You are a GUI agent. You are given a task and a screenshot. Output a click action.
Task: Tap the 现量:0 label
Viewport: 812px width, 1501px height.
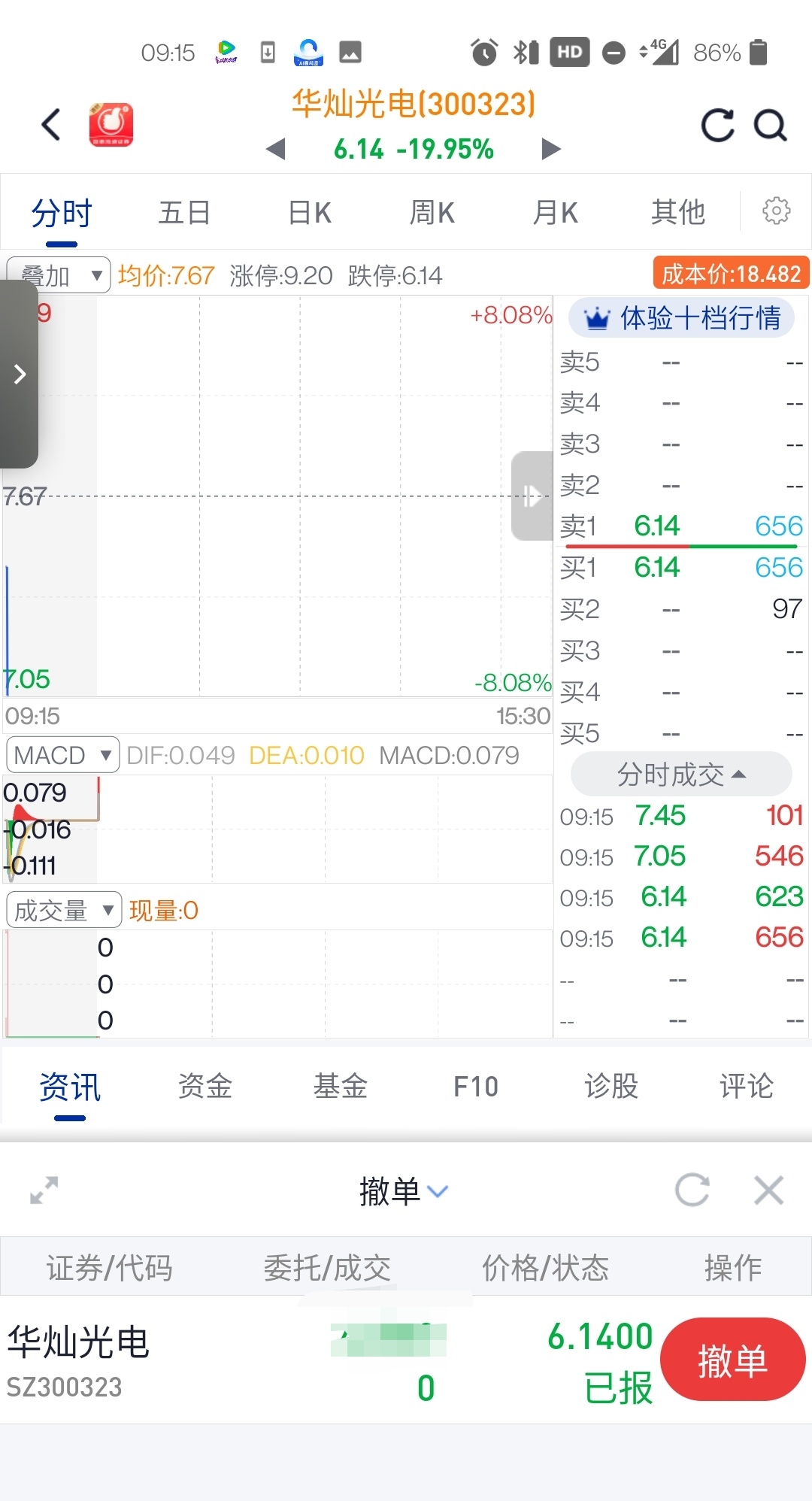[x=164, y=911]
